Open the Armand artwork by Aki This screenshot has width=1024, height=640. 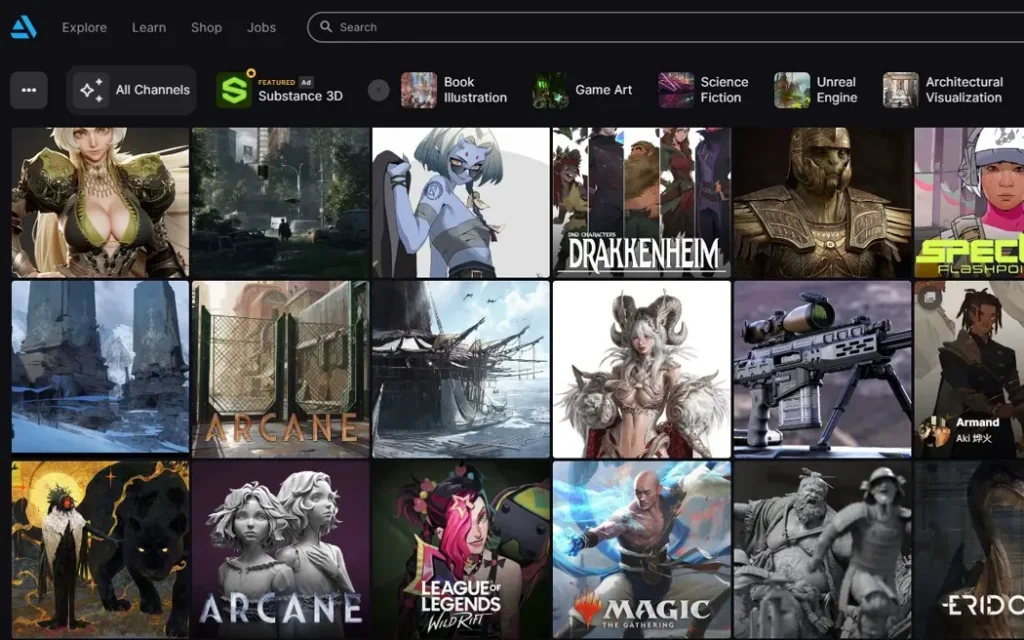point(969,369)
